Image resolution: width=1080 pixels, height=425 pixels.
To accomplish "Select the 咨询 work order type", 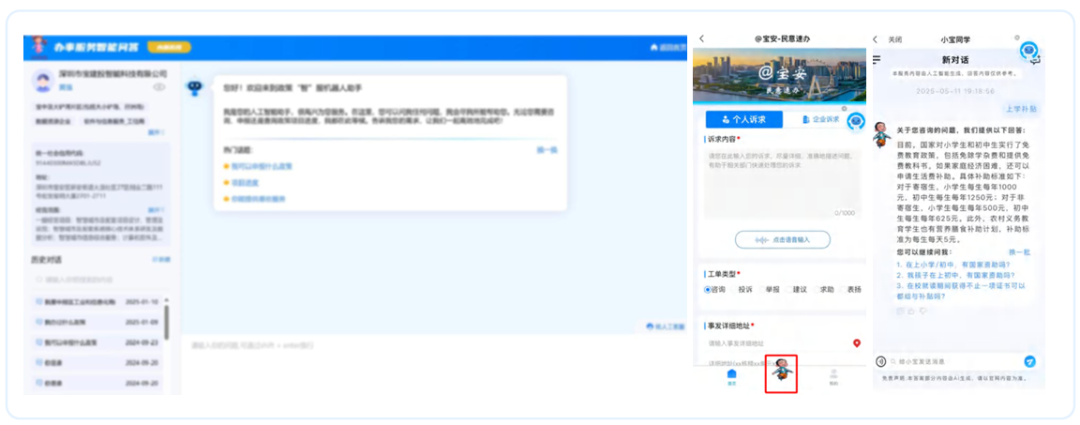I will [714, 289].
